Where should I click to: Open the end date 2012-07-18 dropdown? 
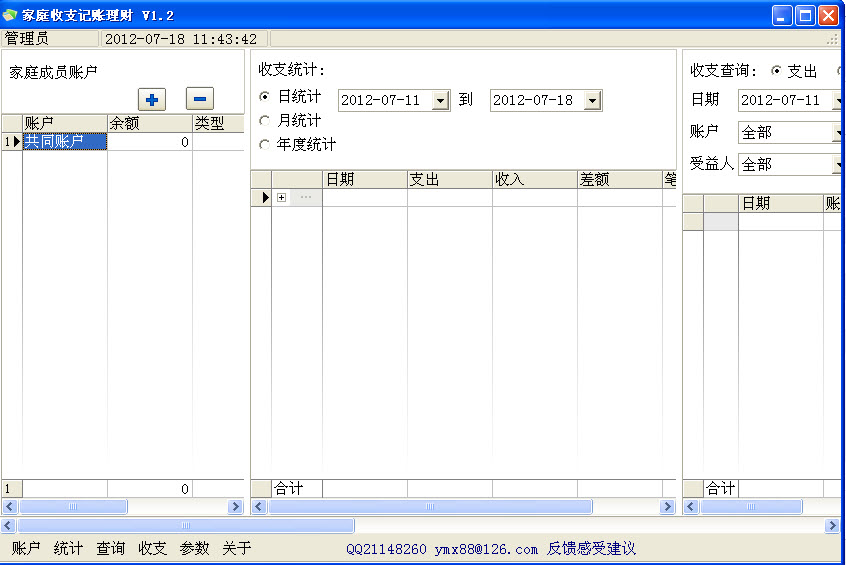point(592,100)
